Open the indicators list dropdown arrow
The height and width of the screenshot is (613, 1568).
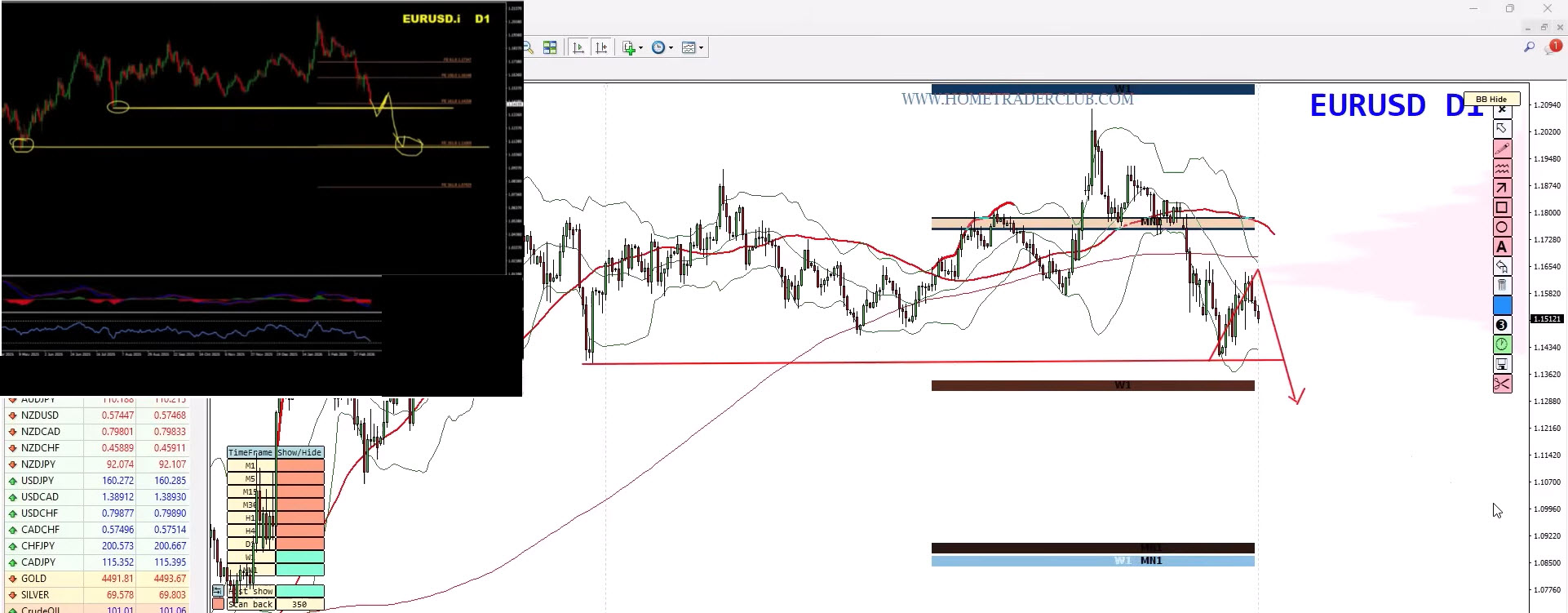point(640,48)
